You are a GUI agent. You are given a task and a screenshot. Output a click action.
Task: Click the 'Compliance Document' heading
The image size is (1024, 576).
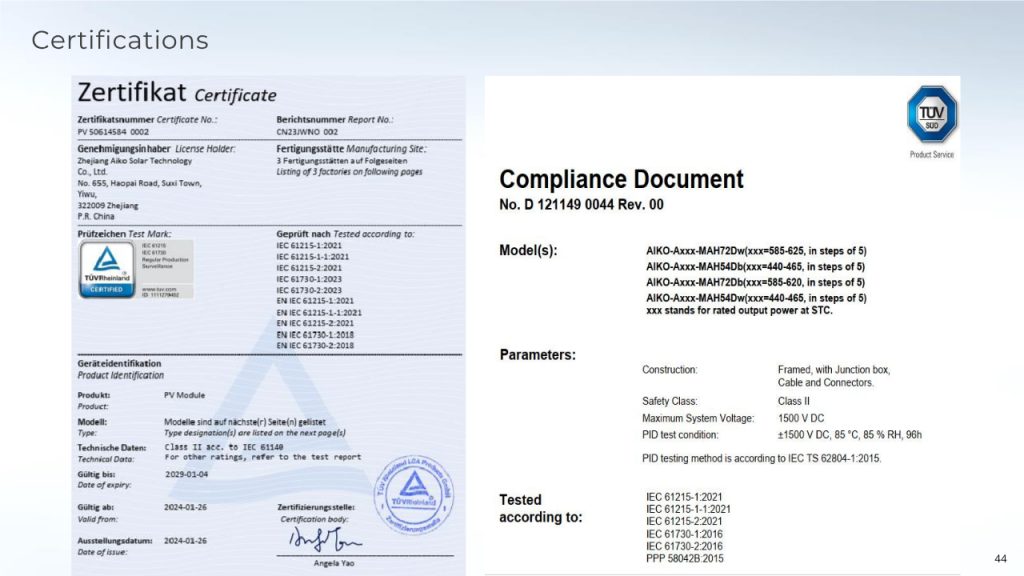(x=621, y=179)
